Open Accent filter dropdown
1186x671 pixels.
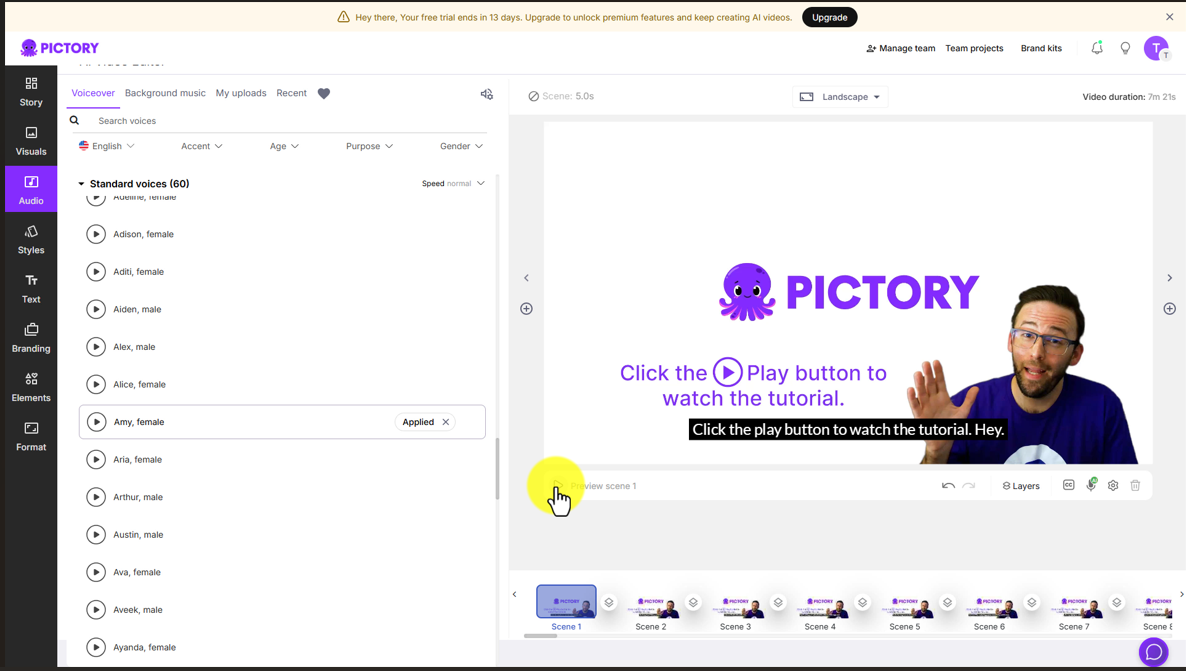click(x=202, y=146)
